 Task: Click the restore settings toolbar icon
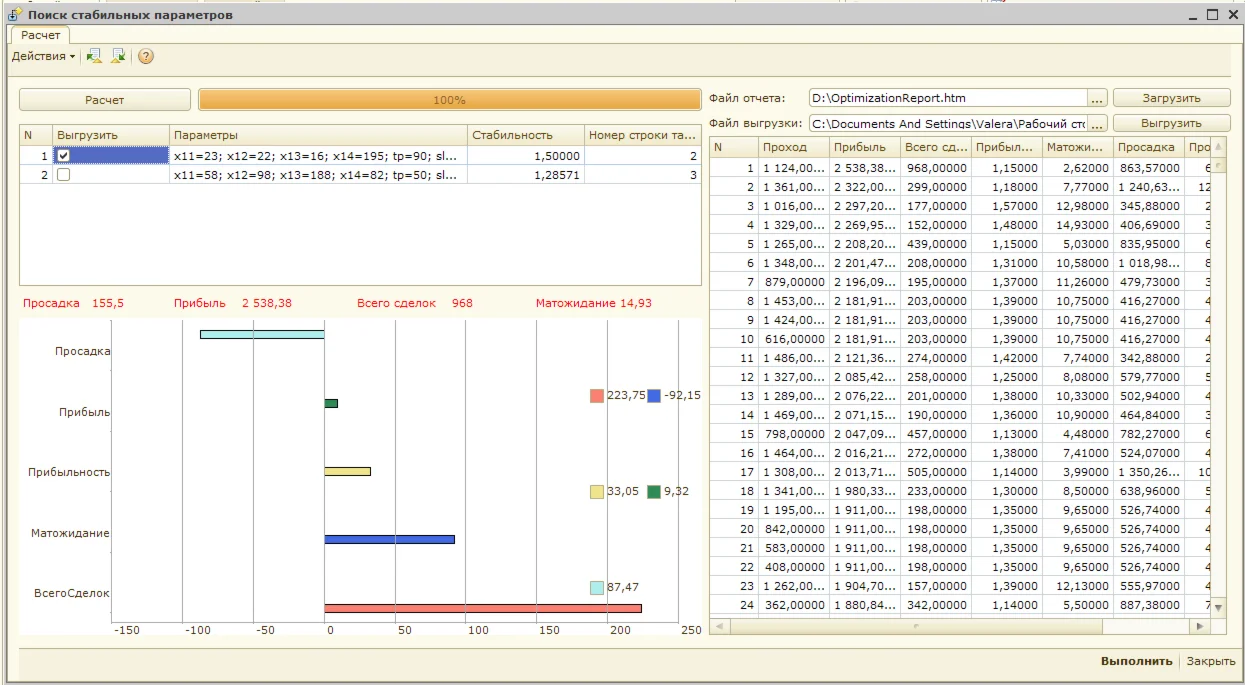[x=94, y=56]
